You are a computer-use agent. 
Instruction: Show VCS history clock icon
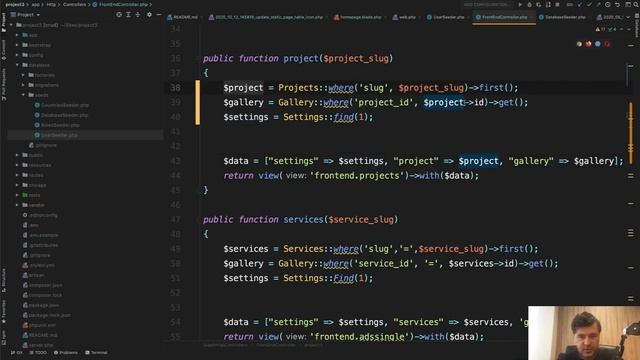click(x=608, y=4)
